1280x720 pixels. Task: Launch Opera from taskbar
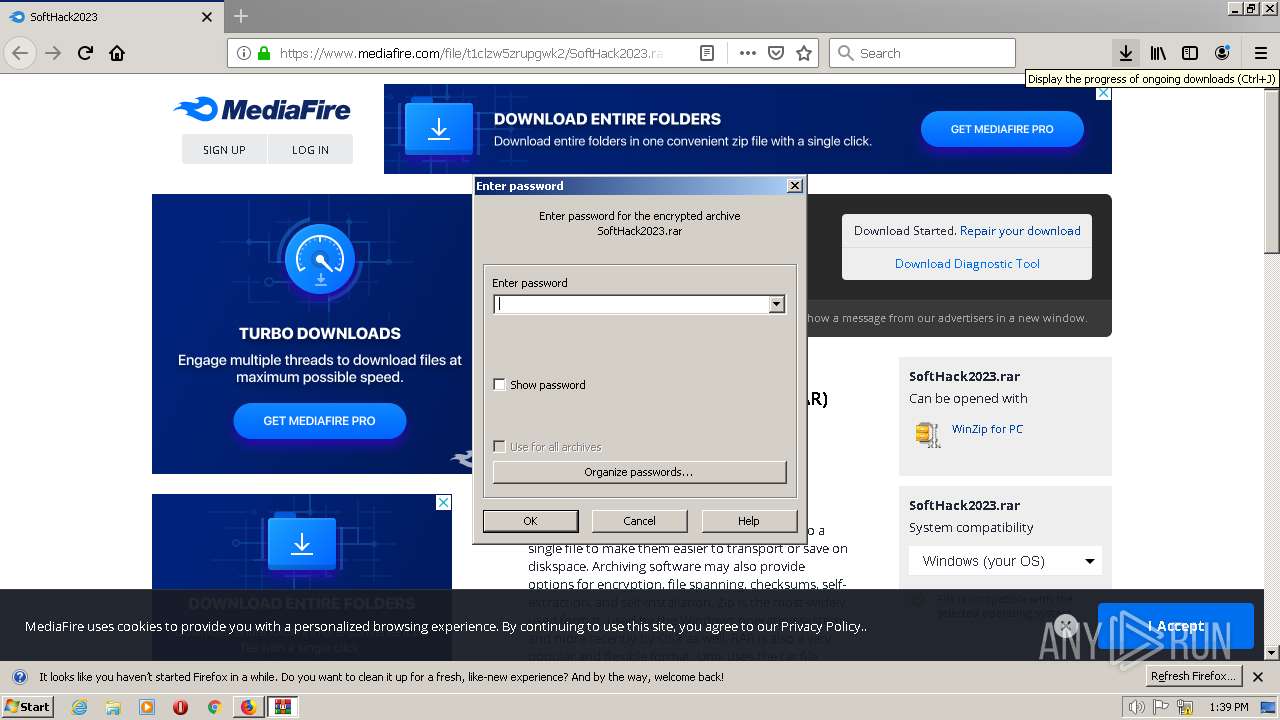(x=180, y=707)
